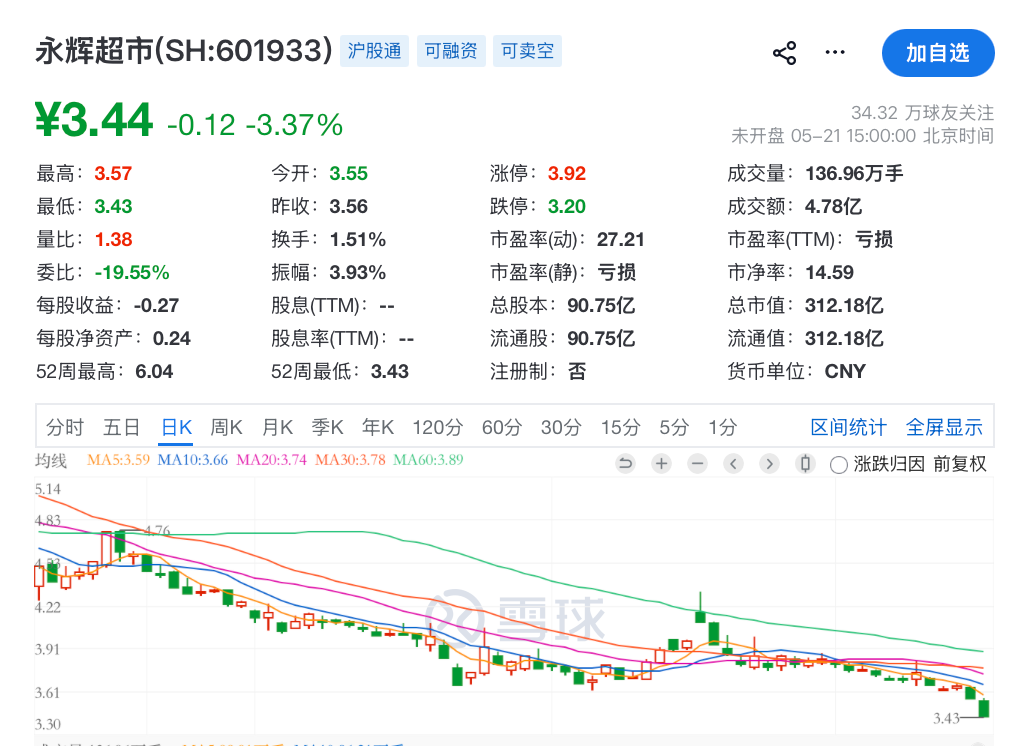Screen dimensions: 1016x746
Task: Click the 最高 value 3.57
Action: pyautogui.click(x=113, y=174)
